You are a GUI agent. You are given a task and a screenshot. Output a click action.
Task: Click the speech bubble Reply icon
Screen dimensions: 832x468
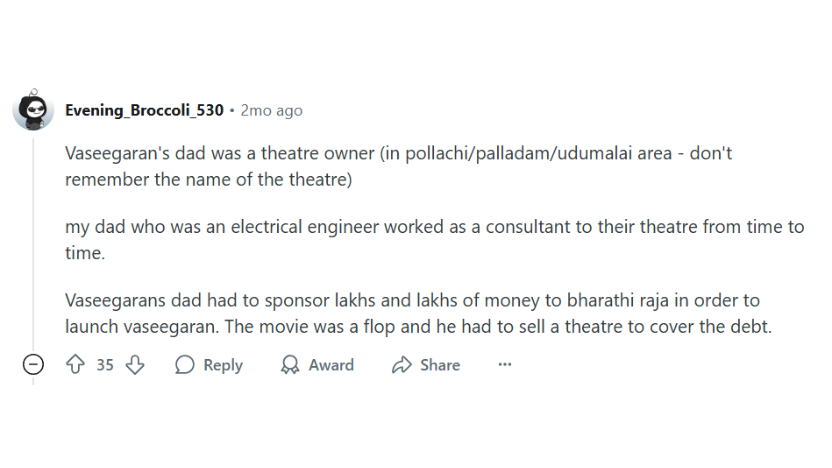pos(184,365)
